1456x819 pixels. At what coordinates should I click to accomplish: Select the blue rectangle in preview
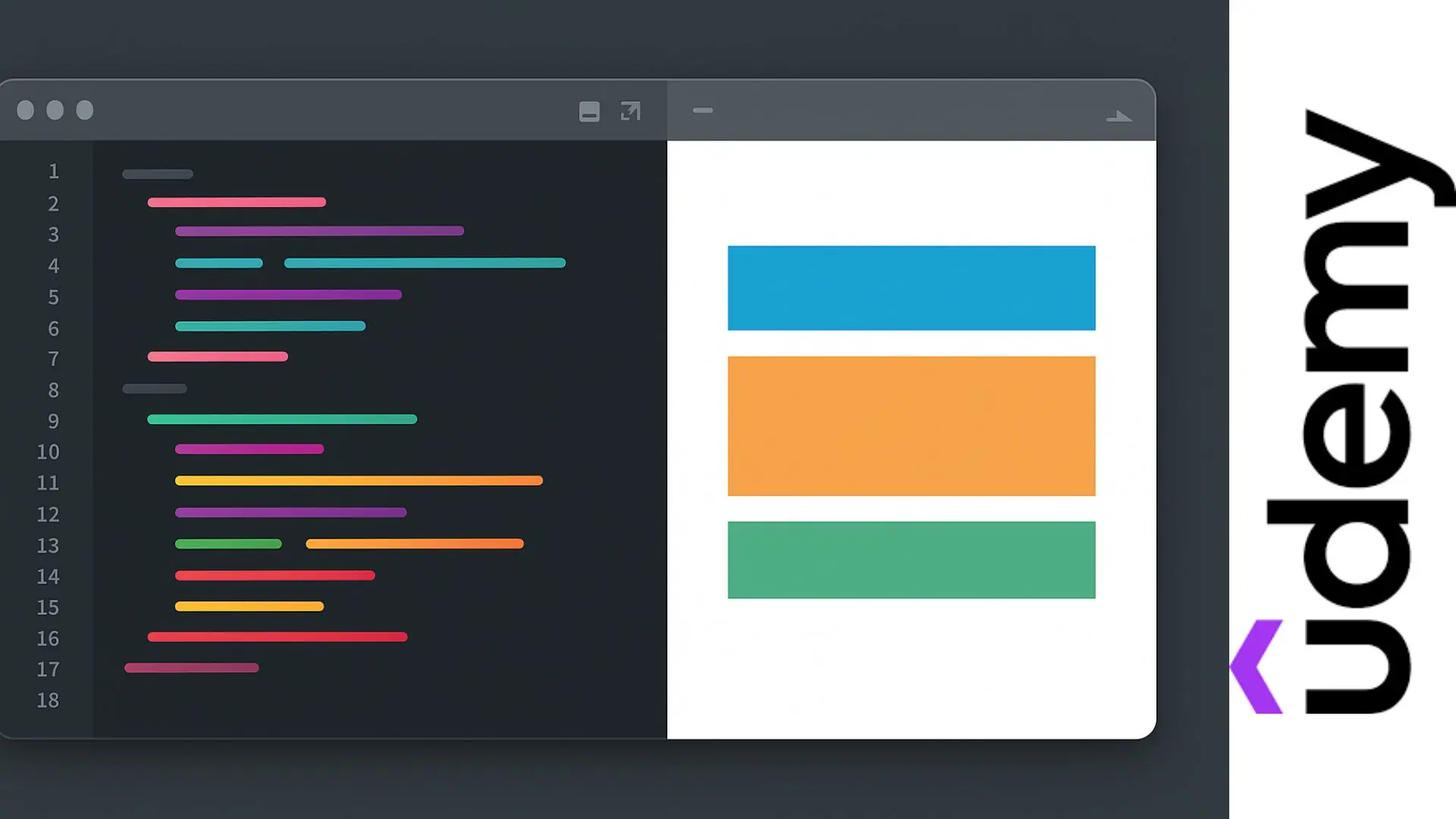pyautogui.click(x=911, y=288)
